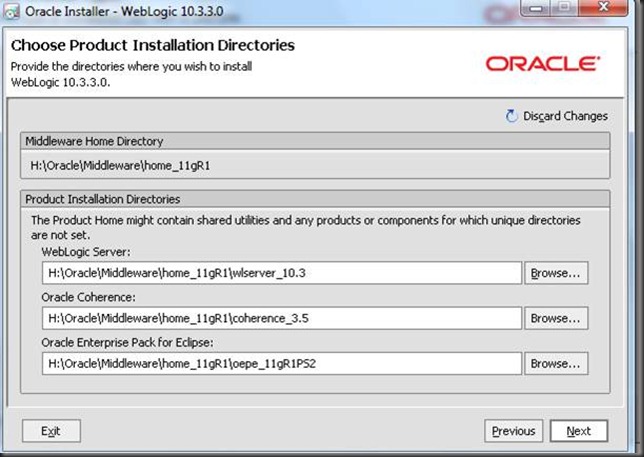
Task: Click the Oracle Installer - WebLogic 10.3.3.0 title
Action: coord(124,11)
